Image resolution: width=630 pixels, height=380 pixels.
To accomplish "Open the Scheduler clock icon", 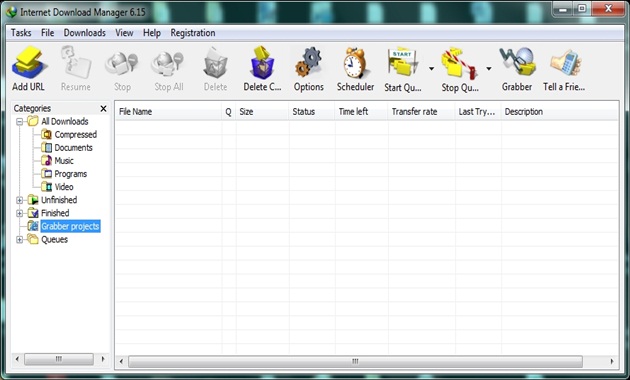I will pyautogui.click(x=355, y=63).
